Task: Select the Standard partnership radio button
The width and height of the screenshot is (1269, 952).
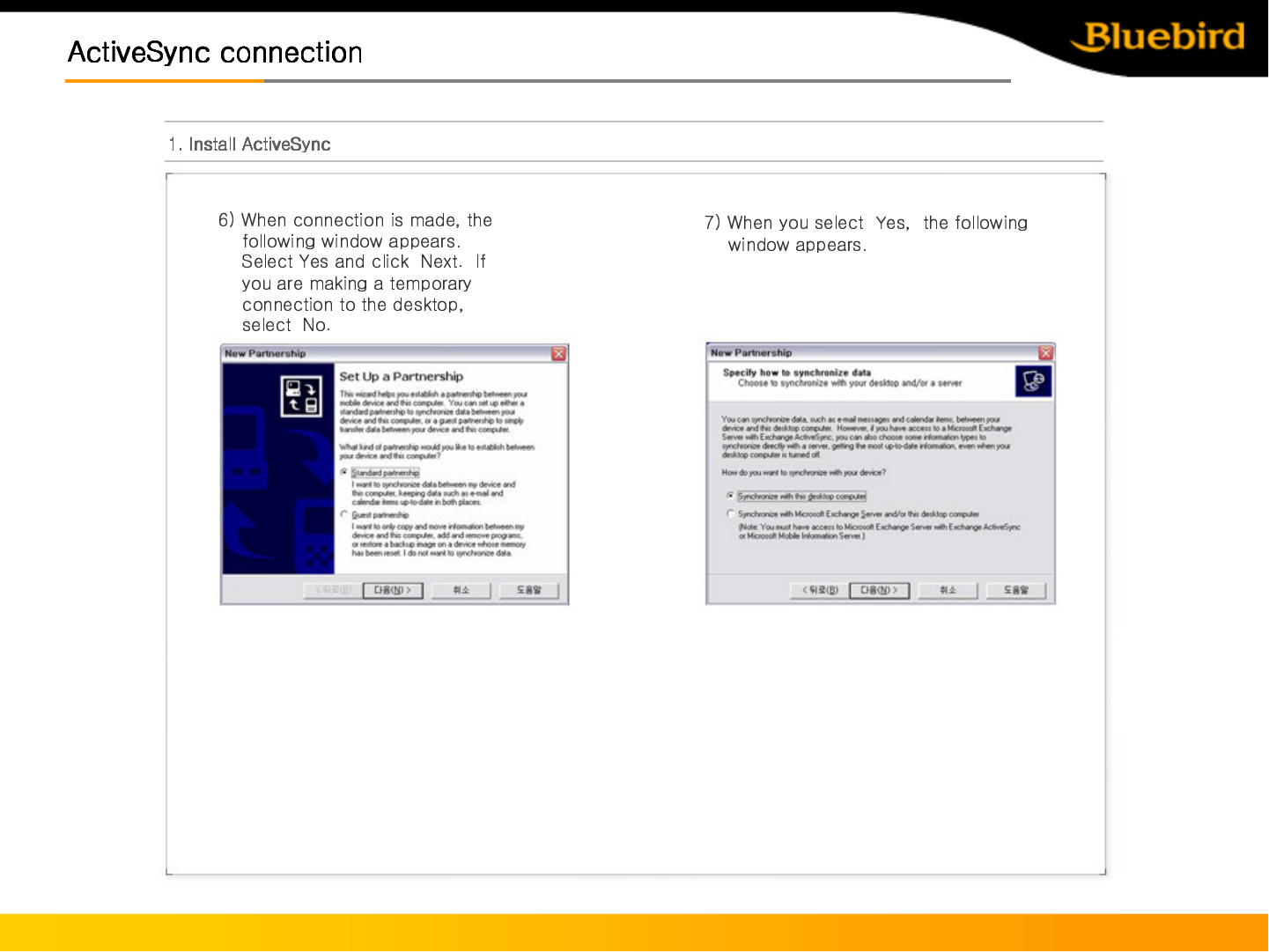Action: click(344, 472)
